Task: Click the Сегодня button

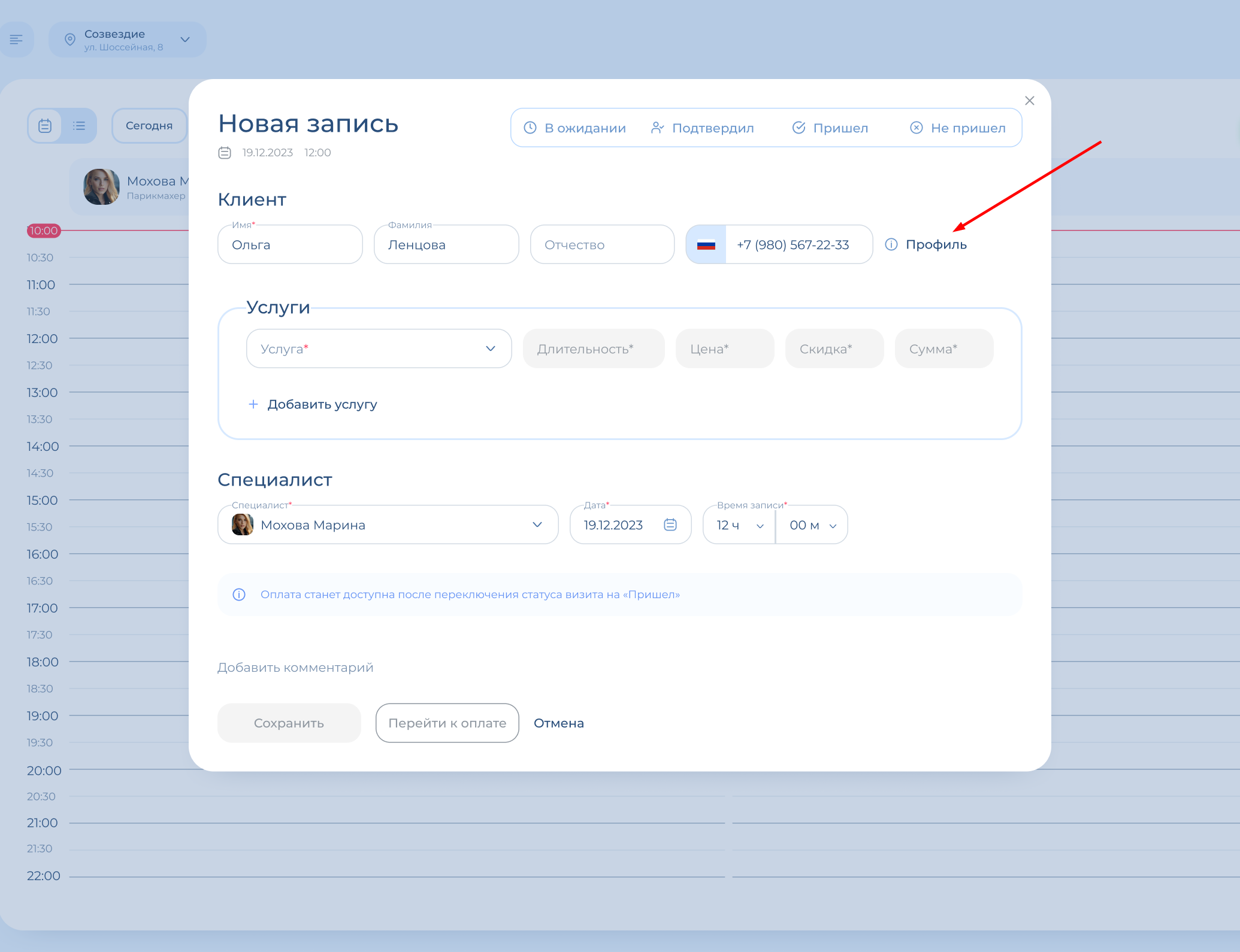Action: [x=149, y=126]
